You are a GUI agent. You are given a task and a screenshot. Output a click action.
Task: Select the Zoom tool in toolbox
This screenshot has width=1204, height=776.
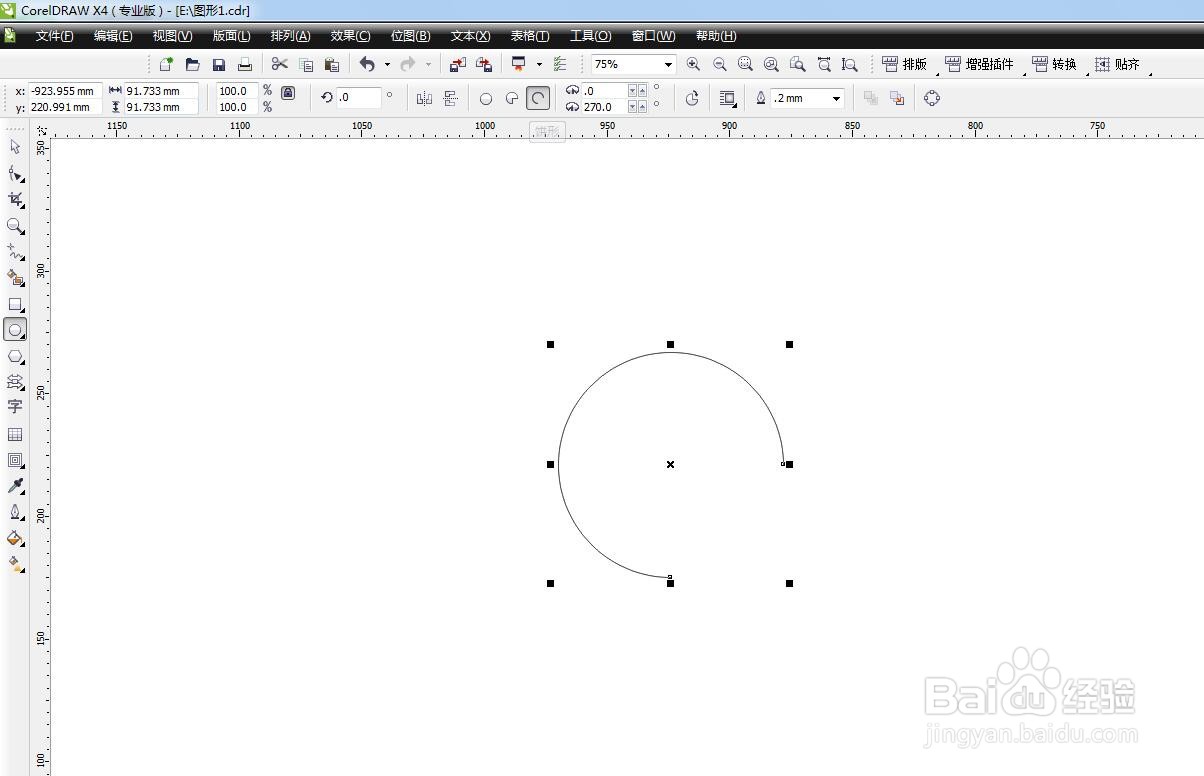15,226
